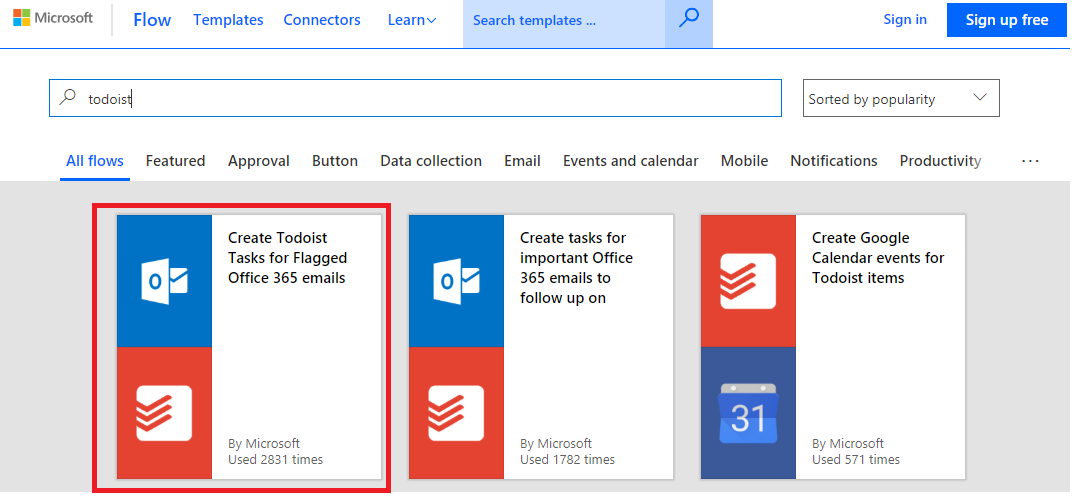Viewport: 1074px width, 501px height.
Task: Click the magnifier search button in header
Action: (688, 20)
